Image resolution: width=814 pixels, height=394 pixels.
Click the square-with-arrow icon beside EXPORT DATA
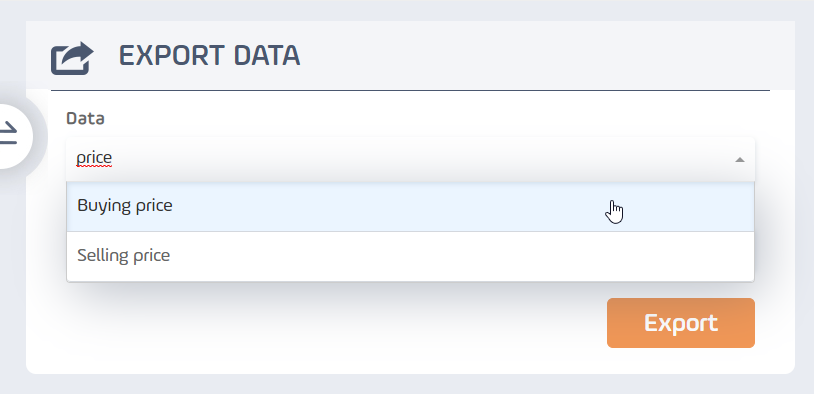(x=72, y=58)
